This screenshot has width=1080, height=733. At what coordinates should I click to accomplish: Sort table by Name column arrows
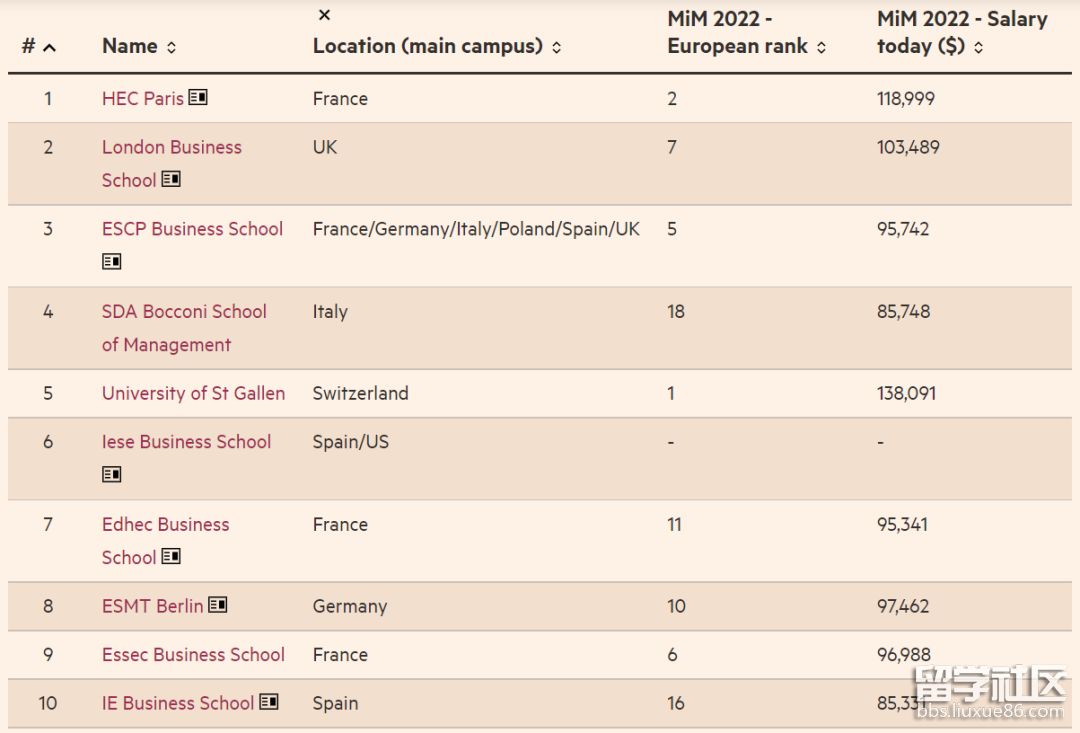pyautogui.click(x=171, y=48)
